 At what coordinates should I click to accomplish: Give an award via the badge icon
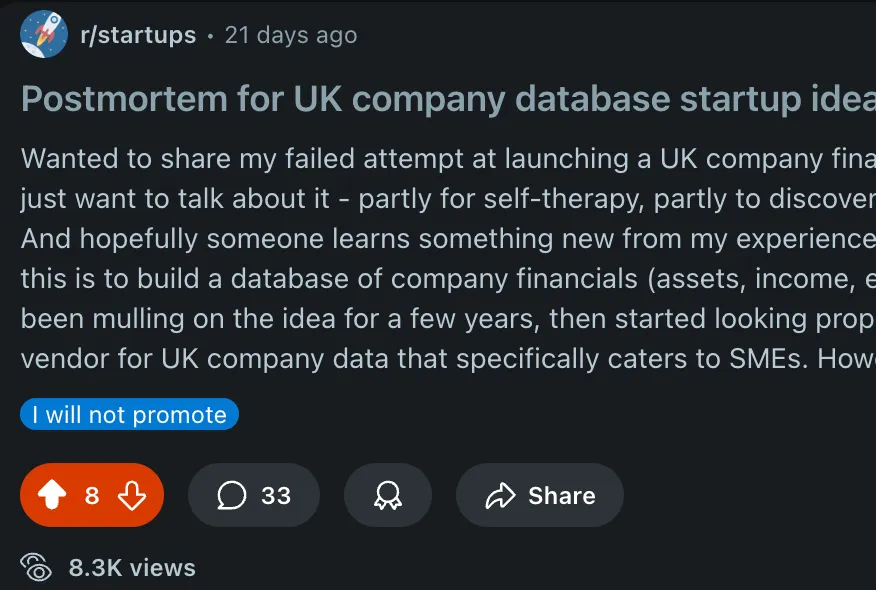pos(387,496)
